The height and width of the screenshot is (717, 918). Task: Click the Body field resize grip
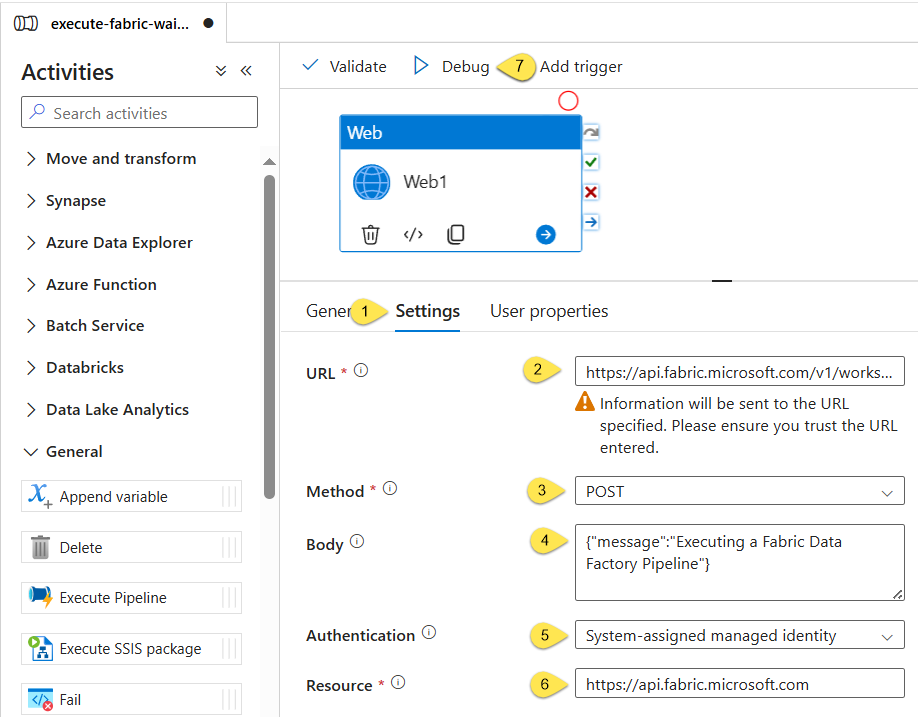click(898, 594)
